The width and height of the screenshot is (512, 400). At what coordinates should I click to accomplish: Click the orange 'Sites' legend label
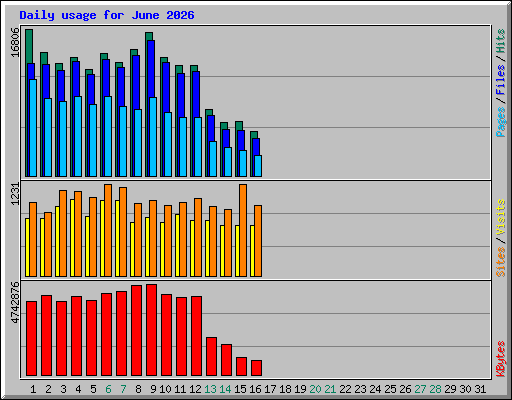[501, 262]
